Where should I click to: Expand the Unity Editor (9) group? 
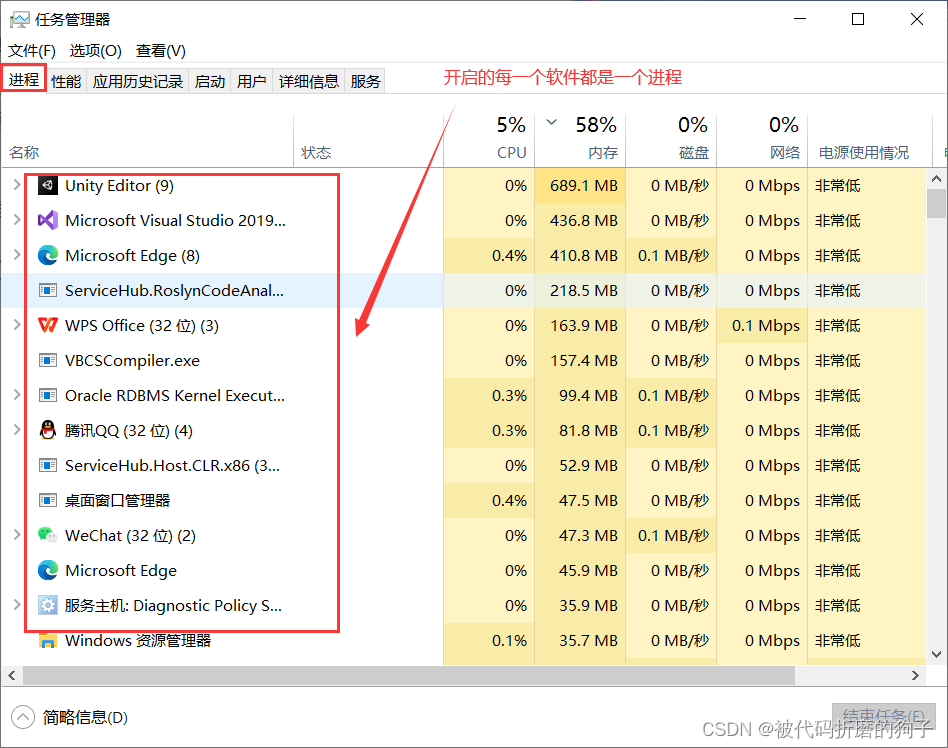pos(17,185)
